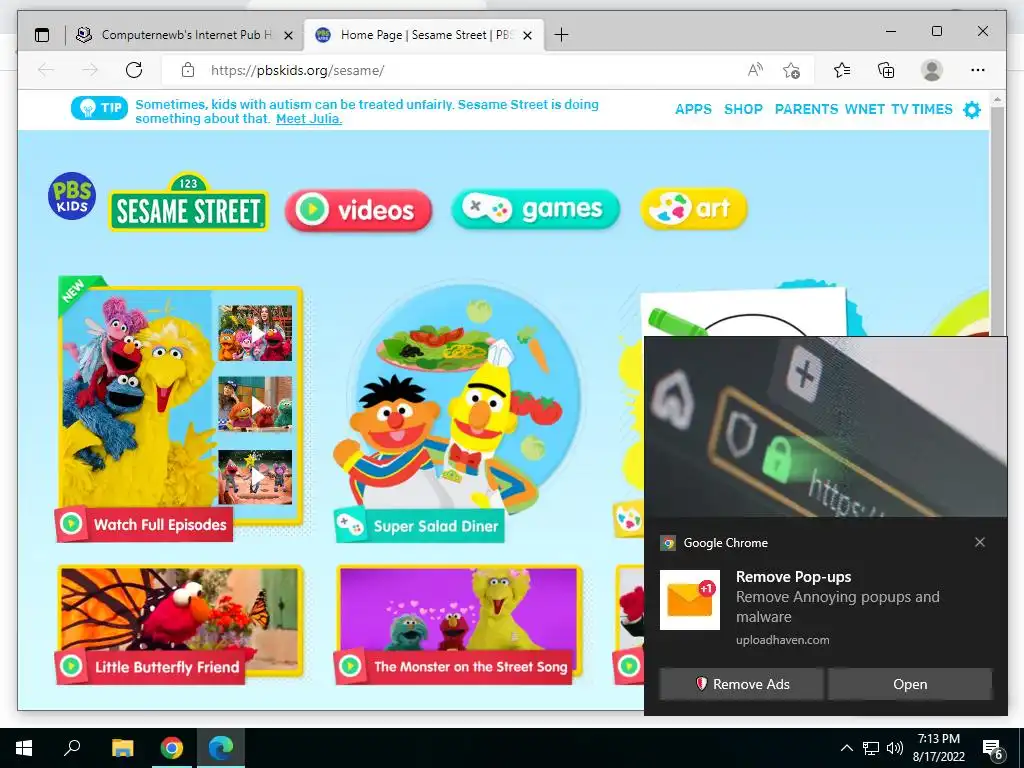
Task: Close the Sesame Street tab
Action: click(528, 35)
